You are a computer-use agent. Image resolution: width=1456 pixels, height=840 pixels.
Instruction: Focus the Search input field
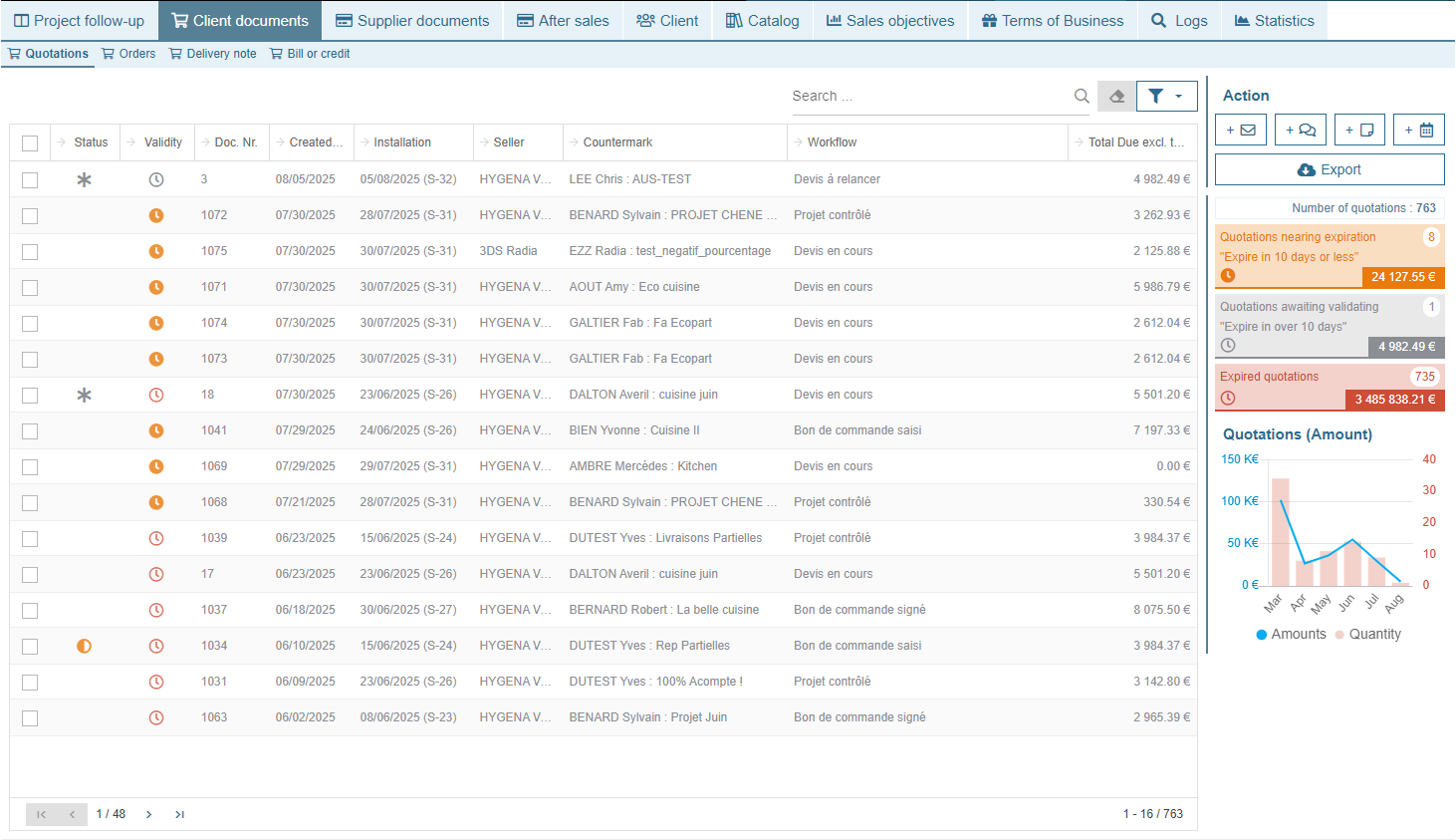926,97
